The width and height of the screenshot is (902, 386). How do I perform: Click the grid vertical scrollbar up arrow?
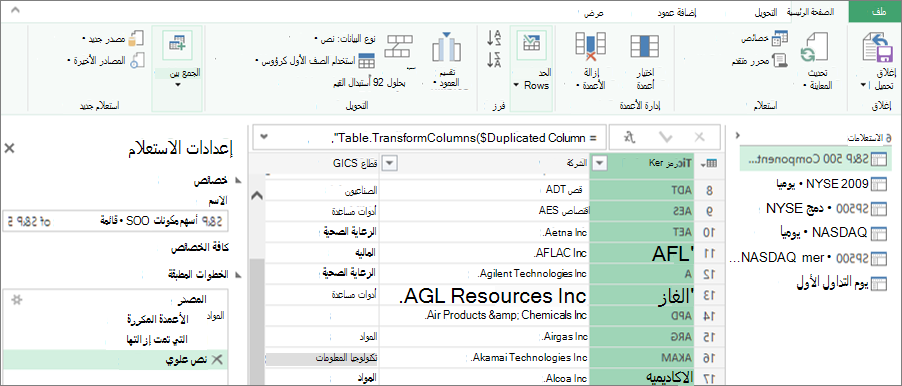tap(258, 196)
